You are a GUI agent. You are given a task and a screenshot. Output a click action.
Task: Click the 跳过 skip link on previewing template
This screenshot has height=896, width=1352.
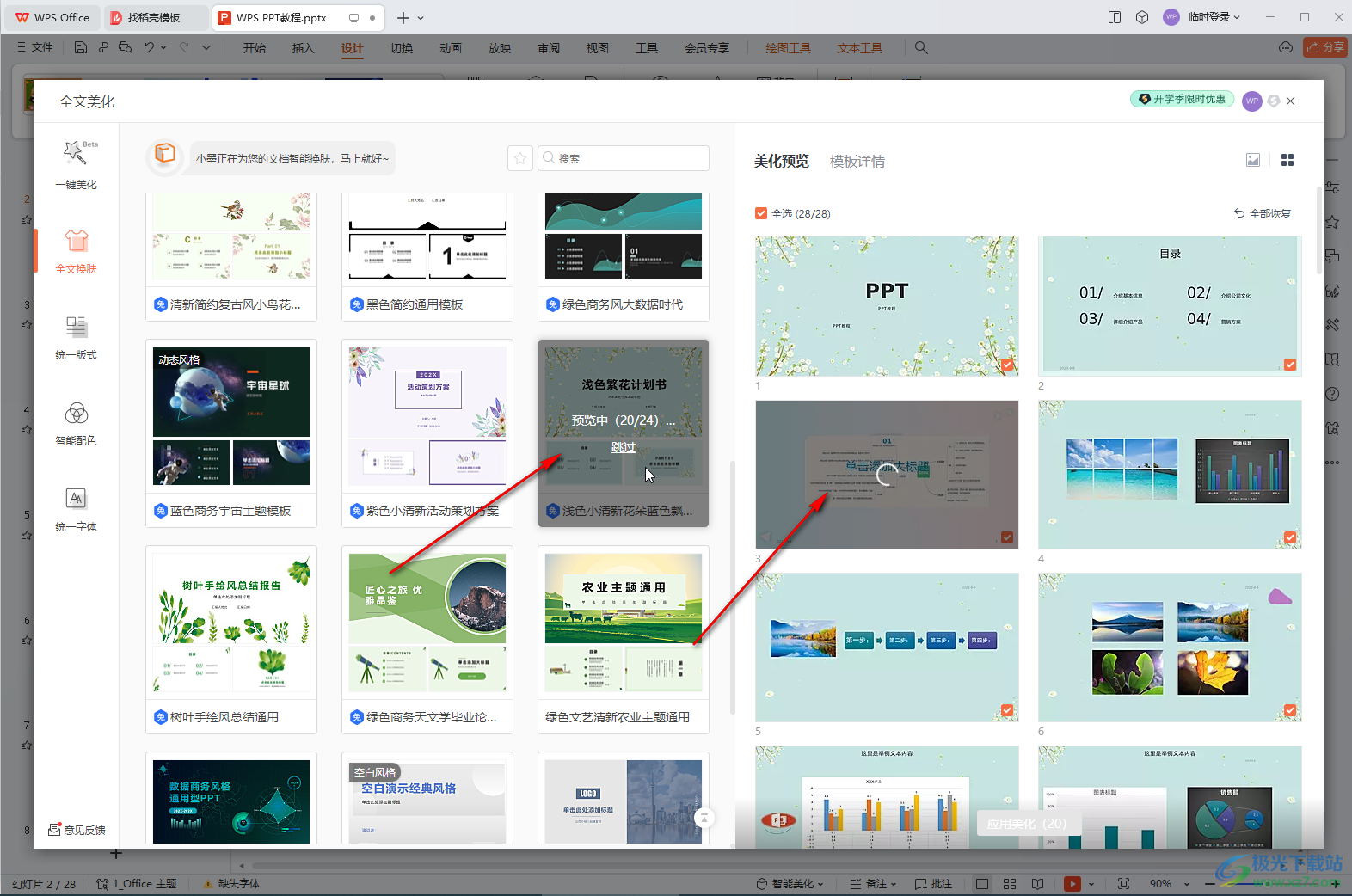(624, 447)
